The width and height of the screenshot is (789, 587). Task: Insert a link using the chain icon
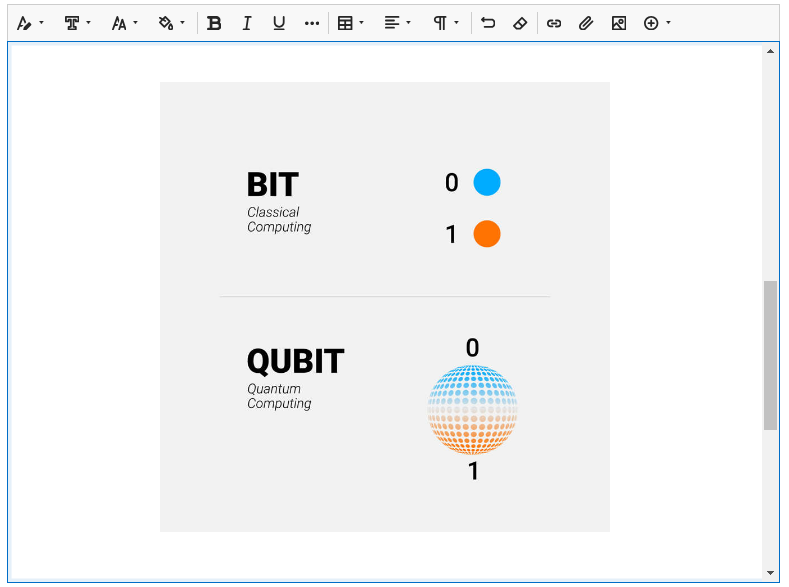click(x=554, y=23)
